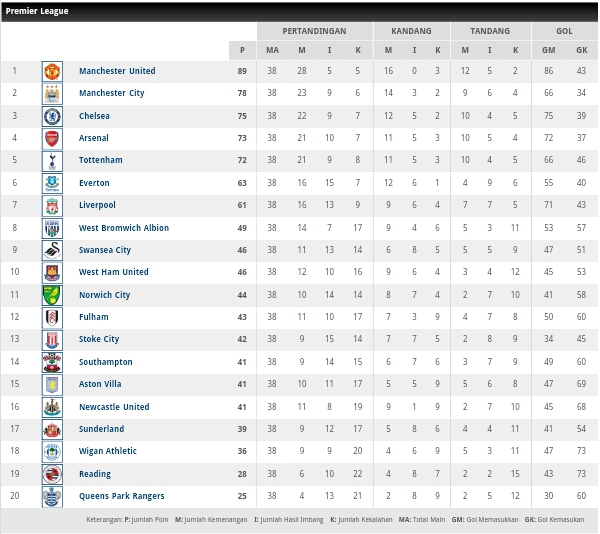Click the Manchester United club crest
Screen dimensions: 600x534
pyautogui.click(x=52, y=72)
